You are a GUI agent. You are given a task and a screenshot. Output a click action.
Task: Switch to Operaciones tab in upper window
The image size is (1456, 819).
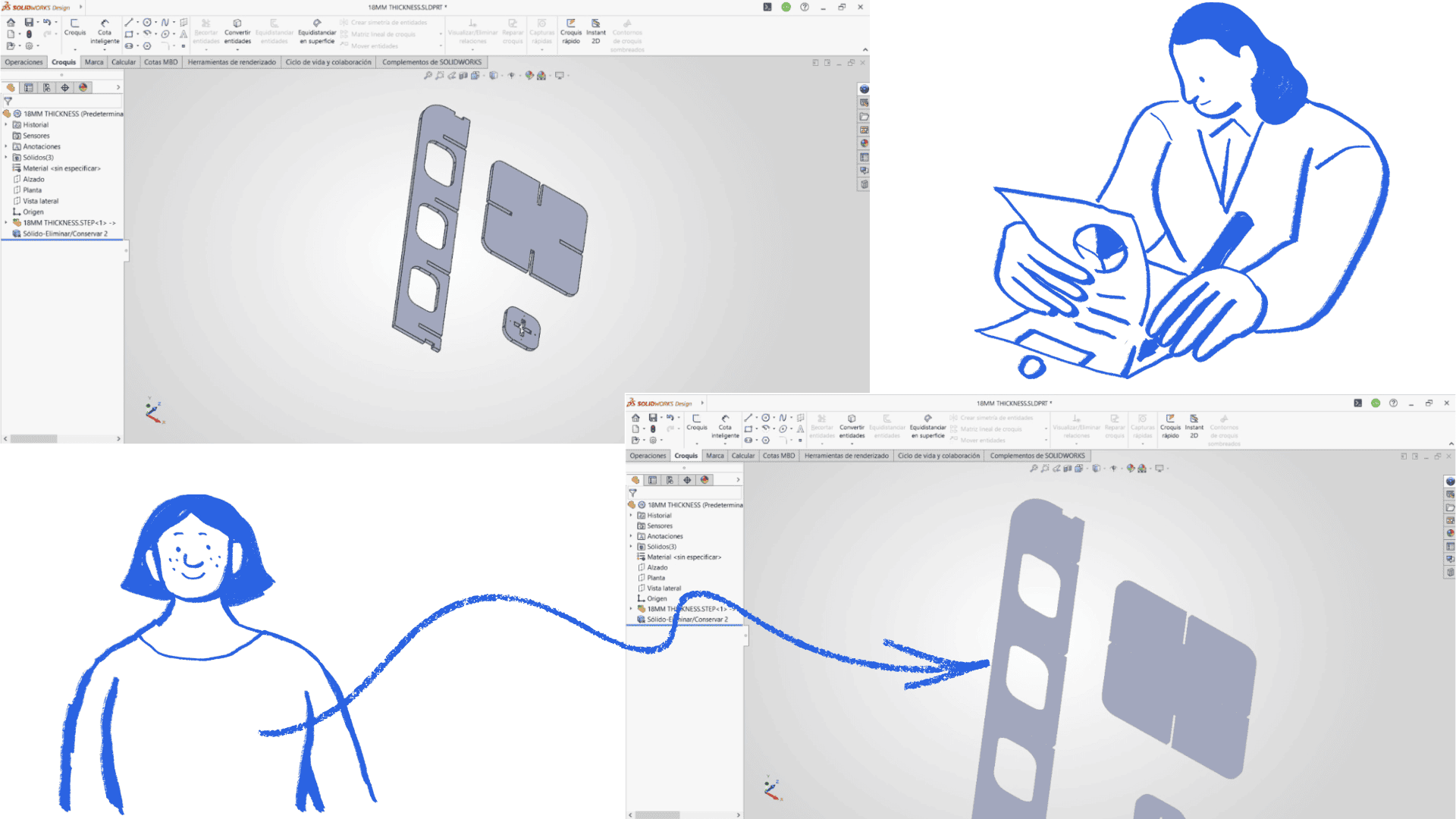[x=24, y=62]
